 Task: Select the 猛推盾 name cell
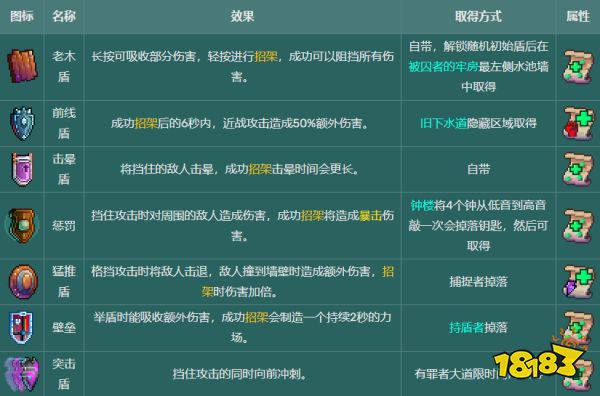coord(64,282)
